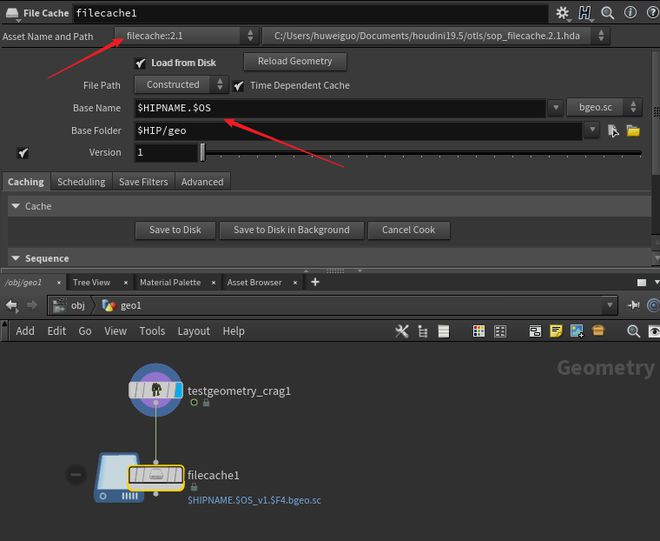The width and height of the screenshot is (660, 541).
Task: Toggle the Load from Disk checkbox
Action: pyautogui.click(x=140, y=63)
